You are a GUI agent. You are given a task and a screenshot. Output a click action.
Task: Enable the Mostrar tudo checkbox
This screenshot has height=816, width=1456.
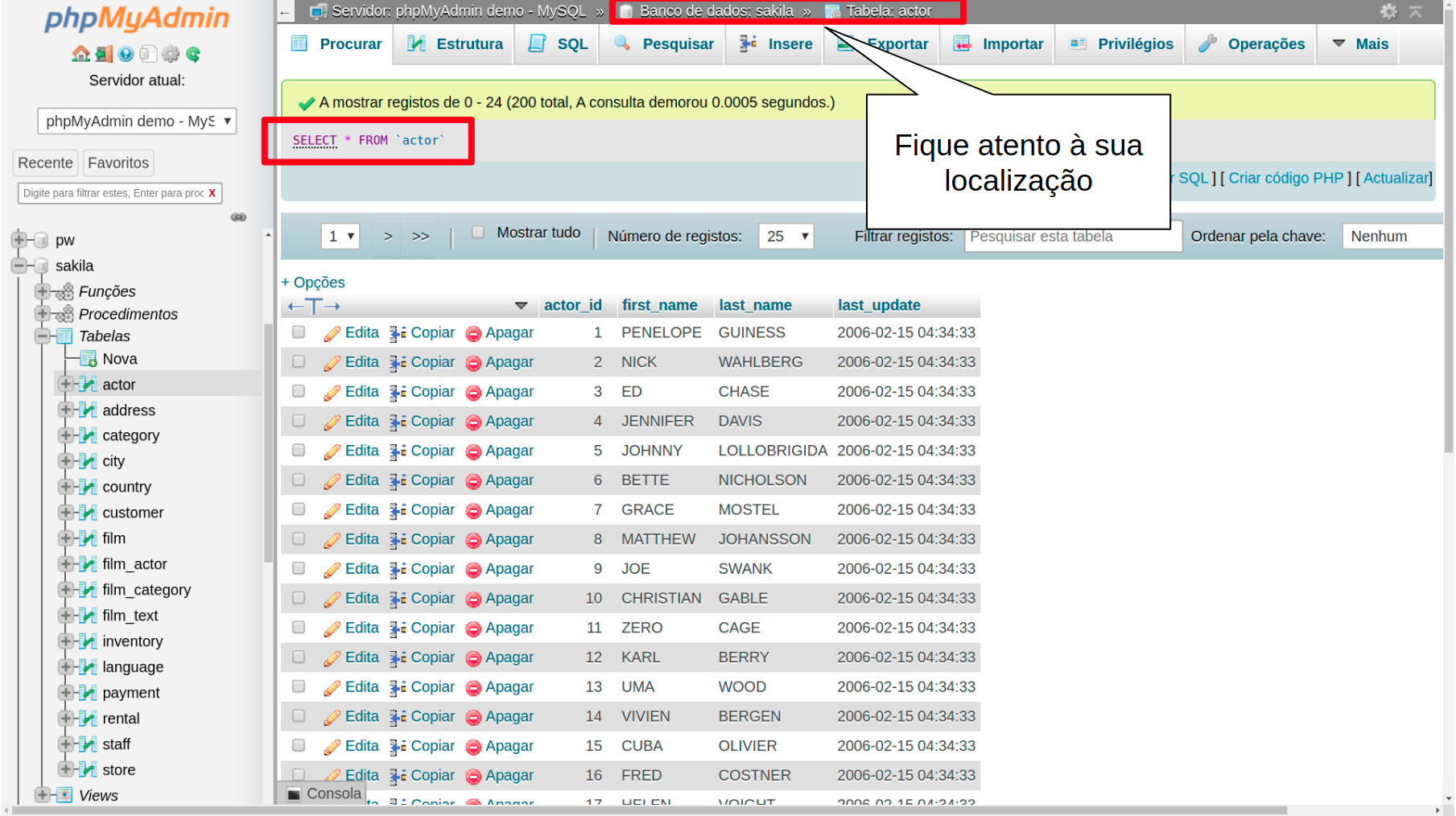pos(478,233)
